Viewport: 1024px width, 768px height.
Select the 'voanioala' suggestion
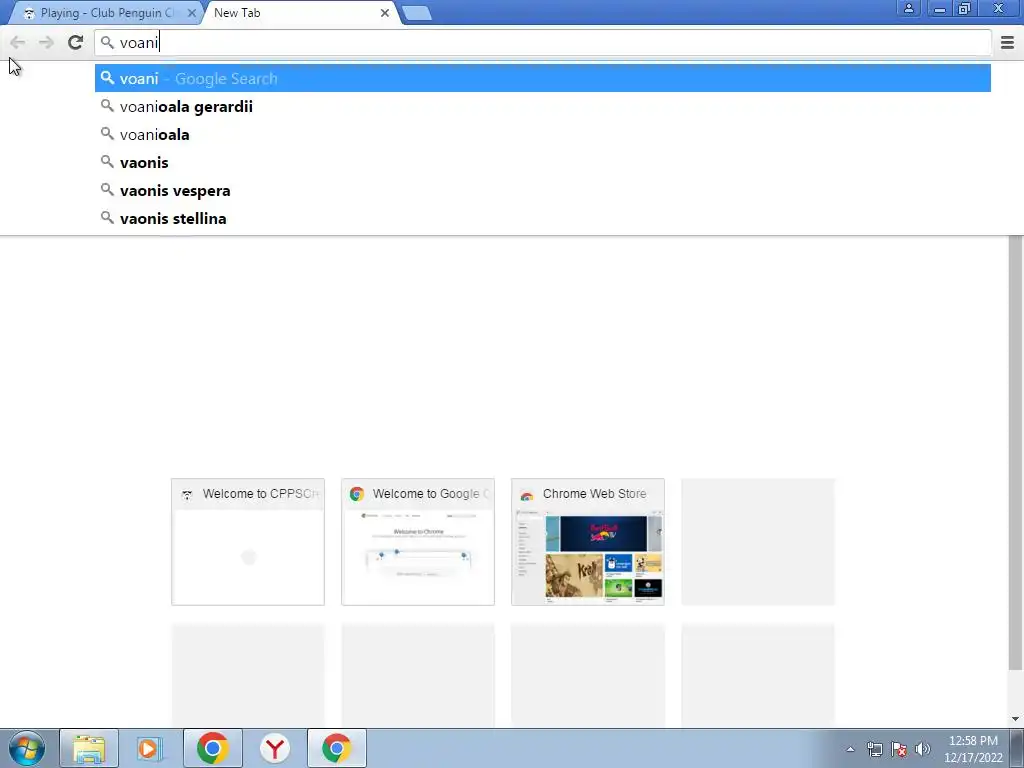point(543,135)
